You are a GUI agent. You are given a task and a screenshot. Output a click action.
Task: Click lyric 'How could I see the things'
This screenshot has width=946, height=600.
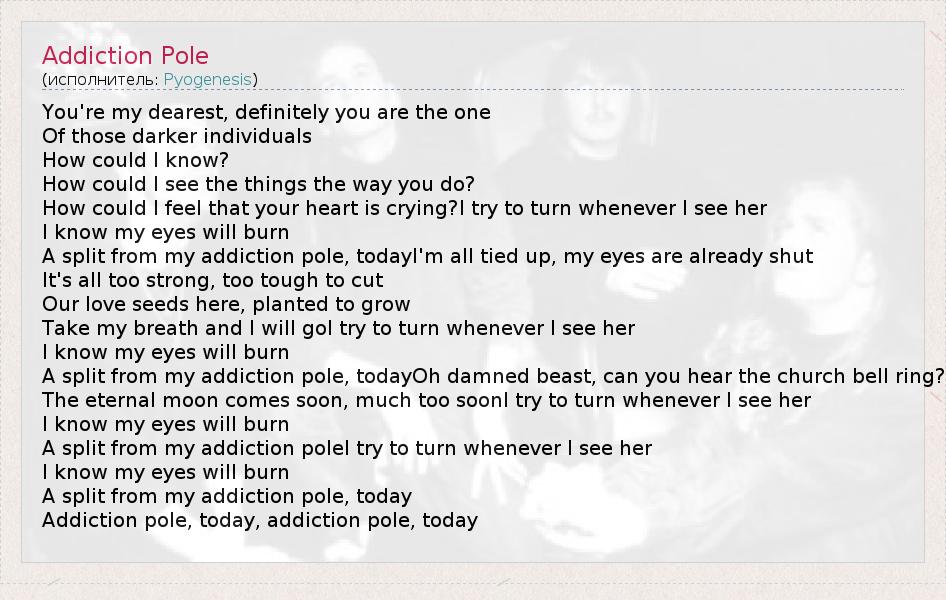pos(200,184)
